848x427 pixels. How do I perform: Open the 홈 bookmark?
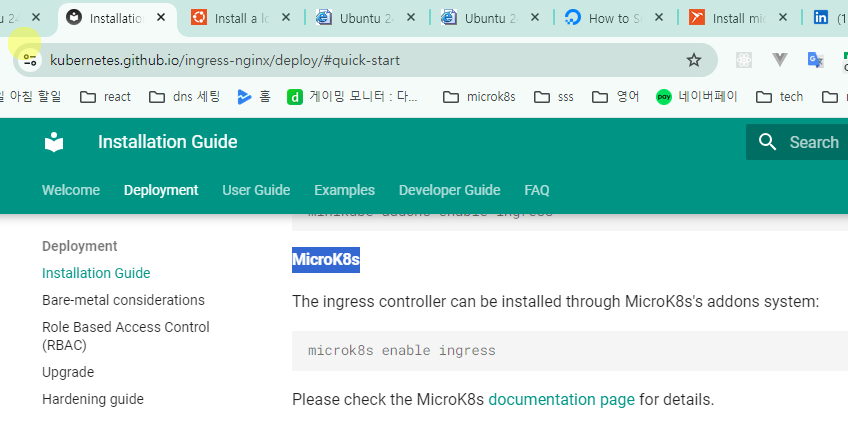[x=254, y=97]
